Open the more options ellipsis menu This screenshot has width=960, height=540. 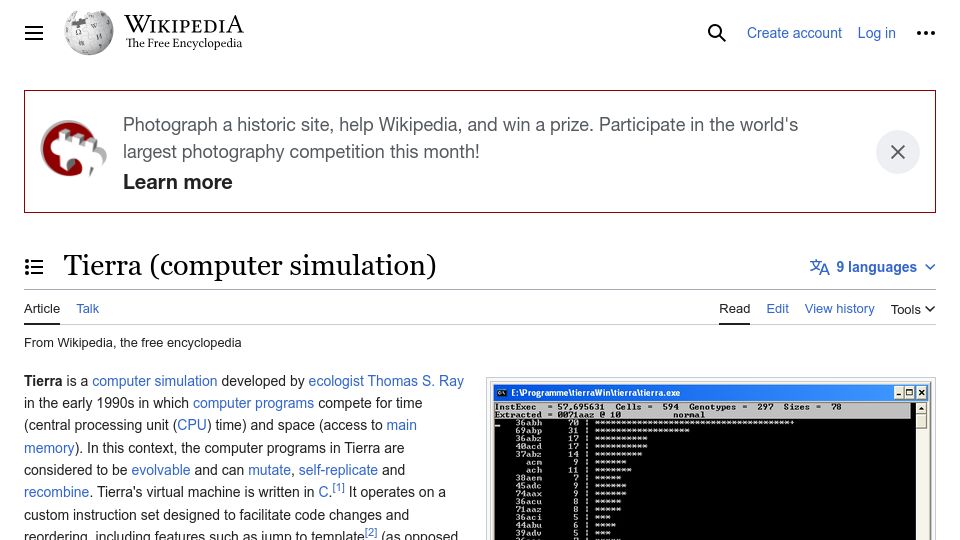click(x=925, y=33)
